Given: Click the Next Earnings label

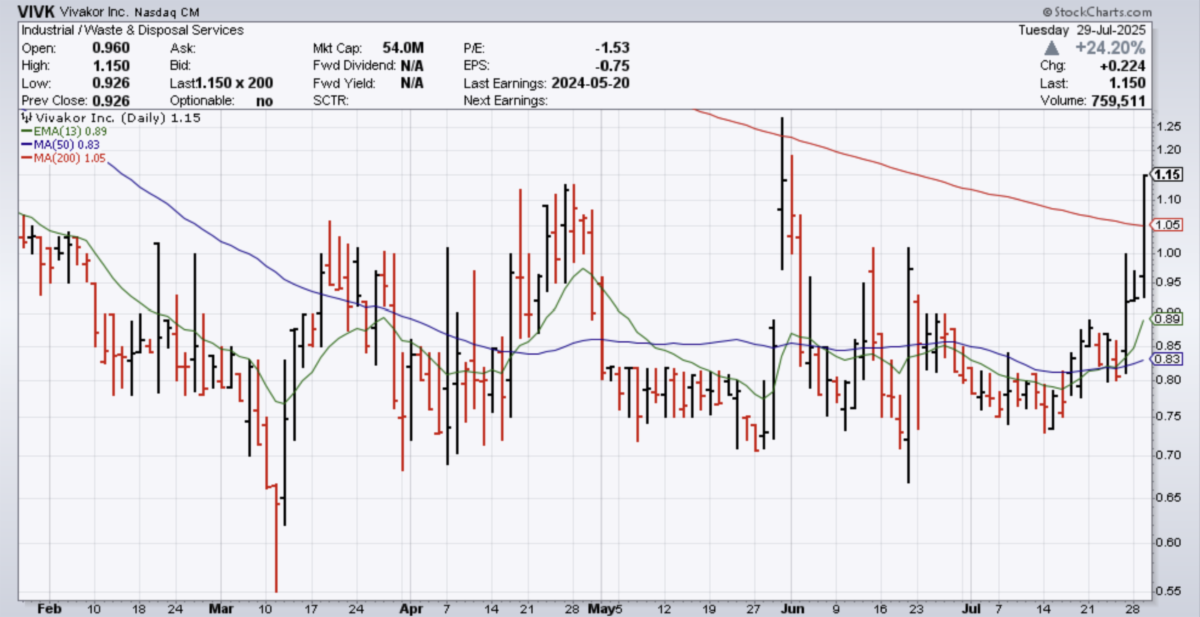Looking at the screenshot, I should click(505, 101).
